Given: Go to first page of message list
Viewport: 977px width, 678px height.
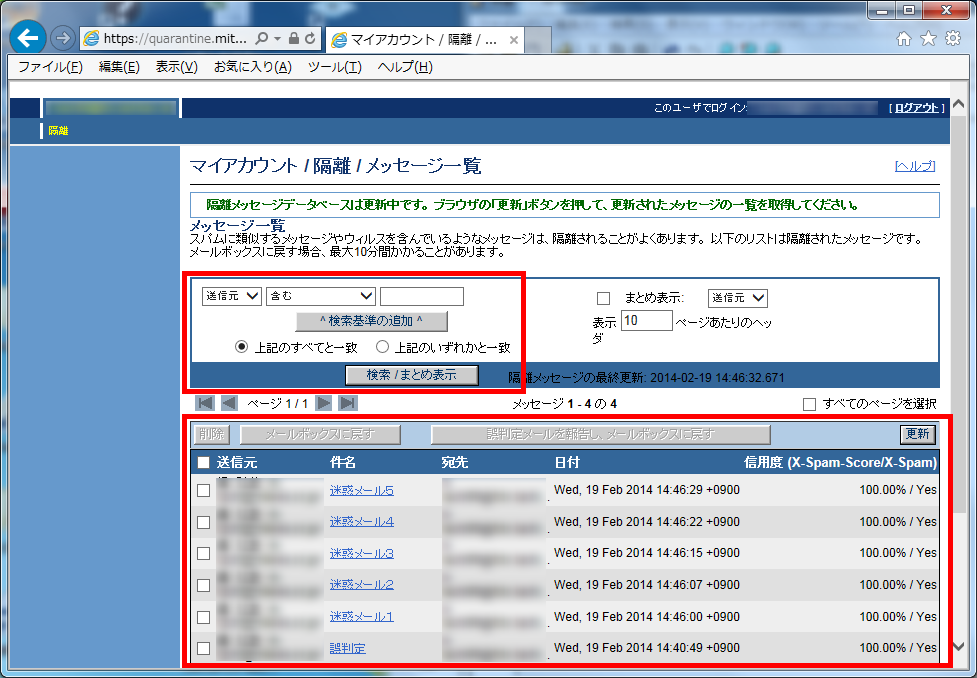Looking at the screenshot, I should click(x=204, y=403).
